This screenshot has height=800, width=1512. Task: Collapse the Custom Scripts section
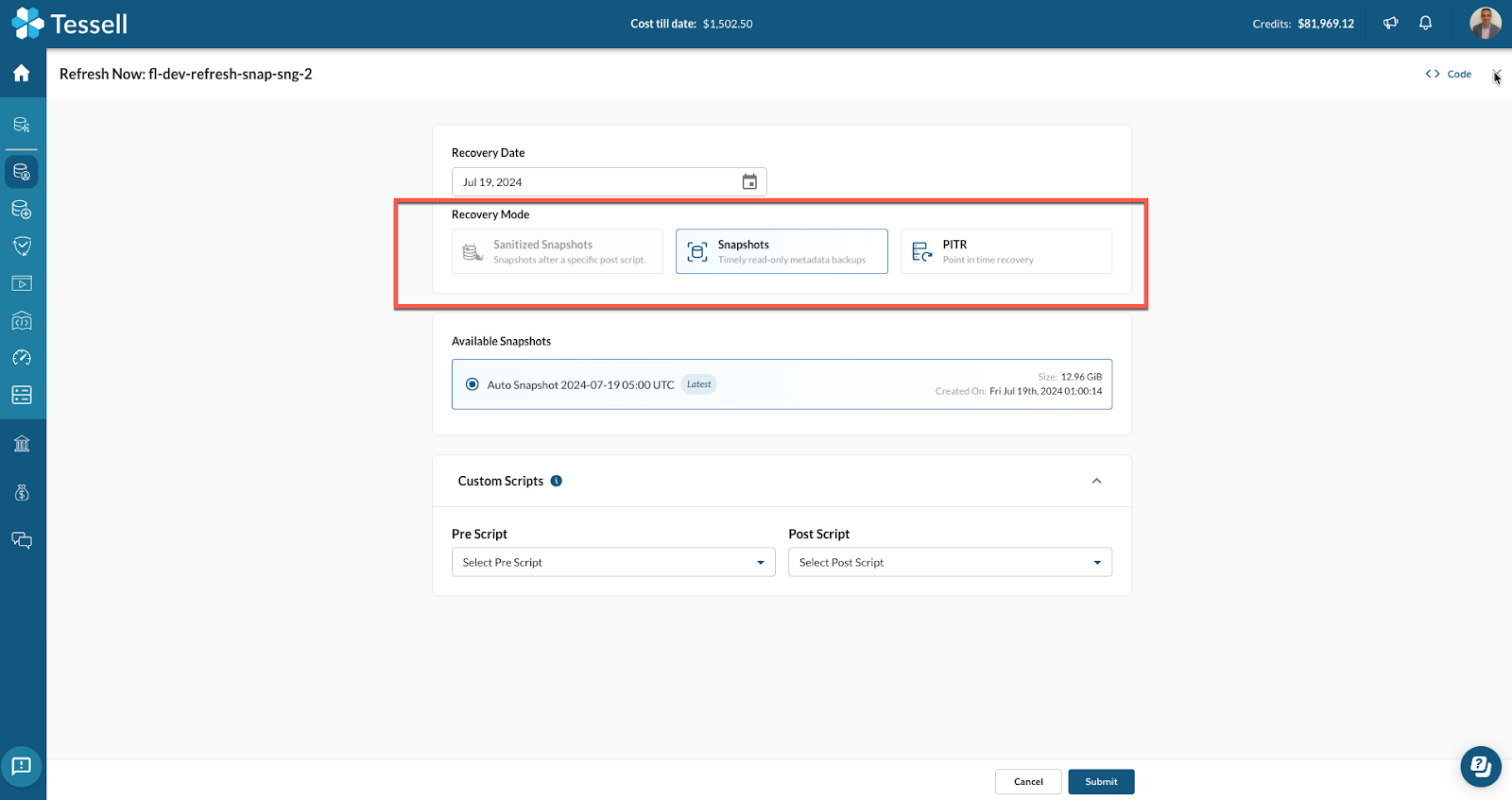point(1096,481)
